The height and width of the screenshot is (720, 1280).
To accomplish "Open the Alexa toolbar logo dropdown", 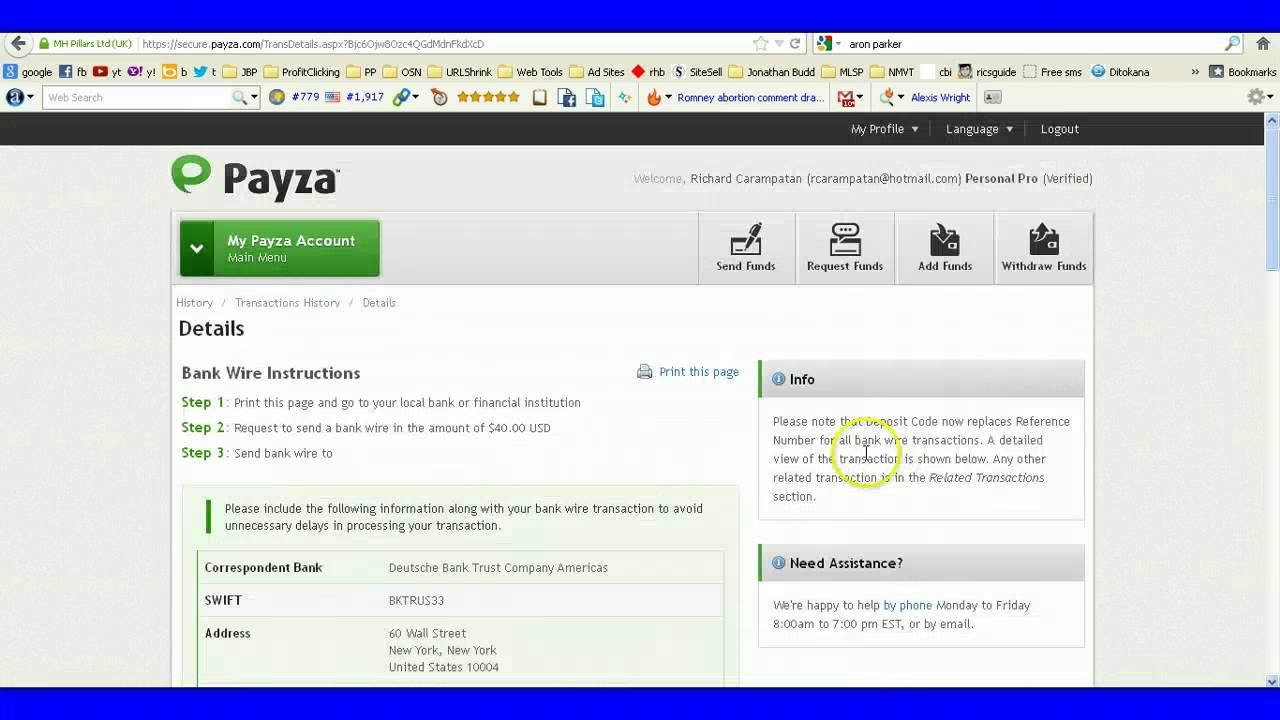I will (20, 98).
